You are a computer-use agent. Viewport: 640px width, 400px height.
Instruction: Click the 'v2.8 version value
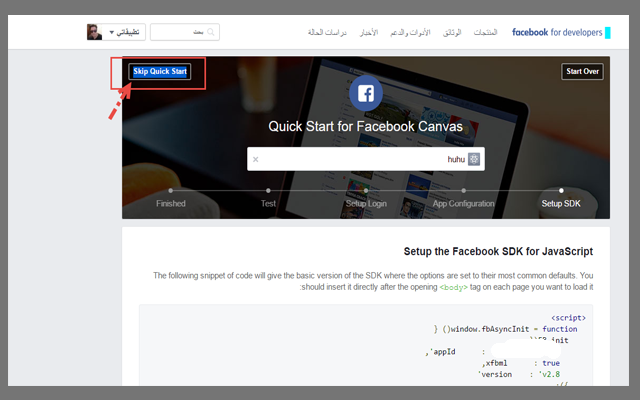pos(549,374)
